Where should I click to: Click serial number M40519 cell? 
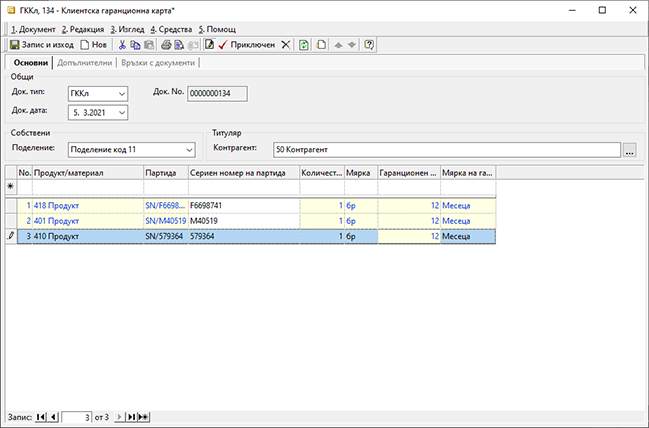click(x=244, y=221)
